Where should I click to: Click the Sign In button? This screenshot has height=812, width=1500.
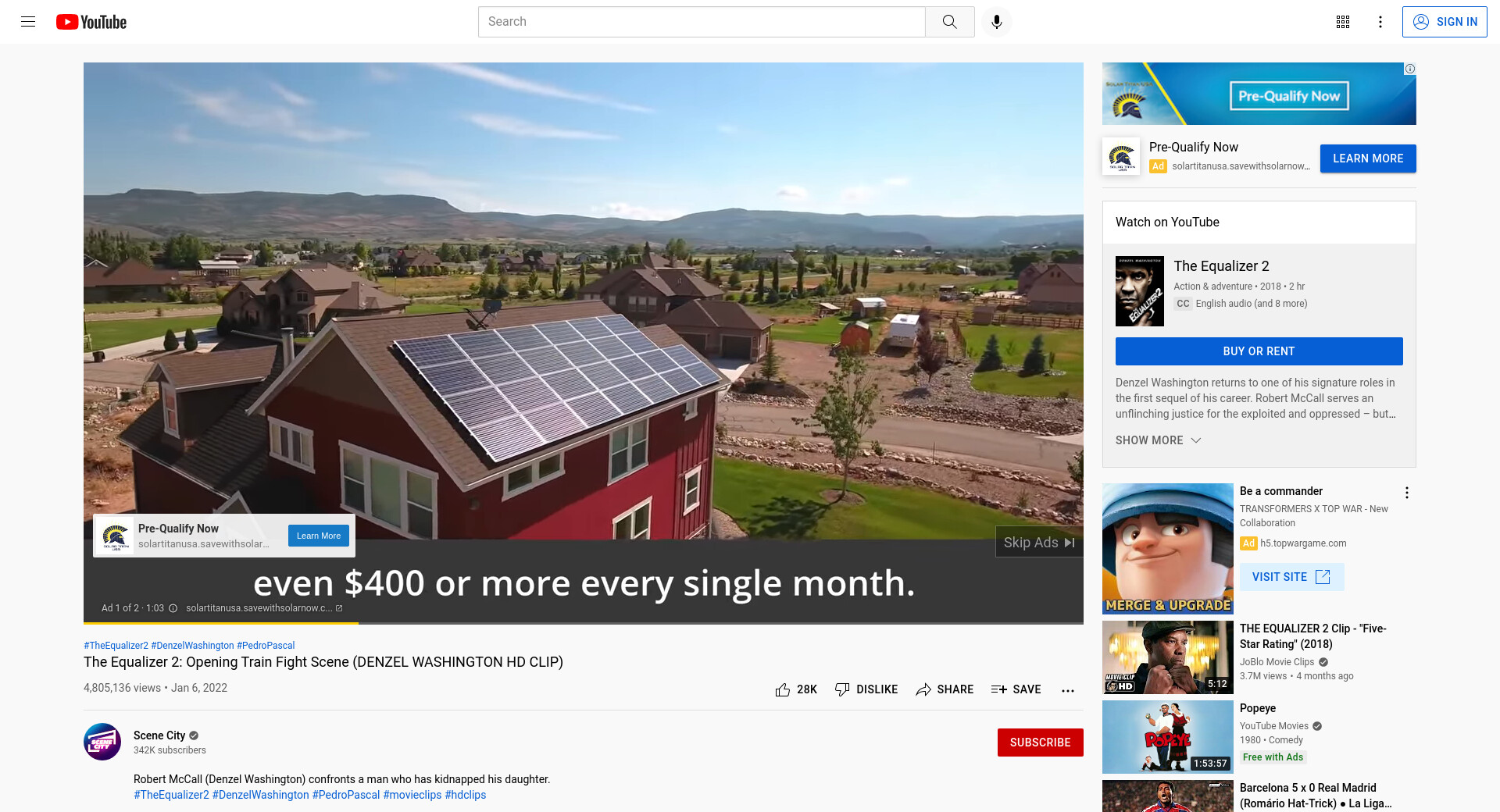pyautogui.click(x=1445, y=22)
